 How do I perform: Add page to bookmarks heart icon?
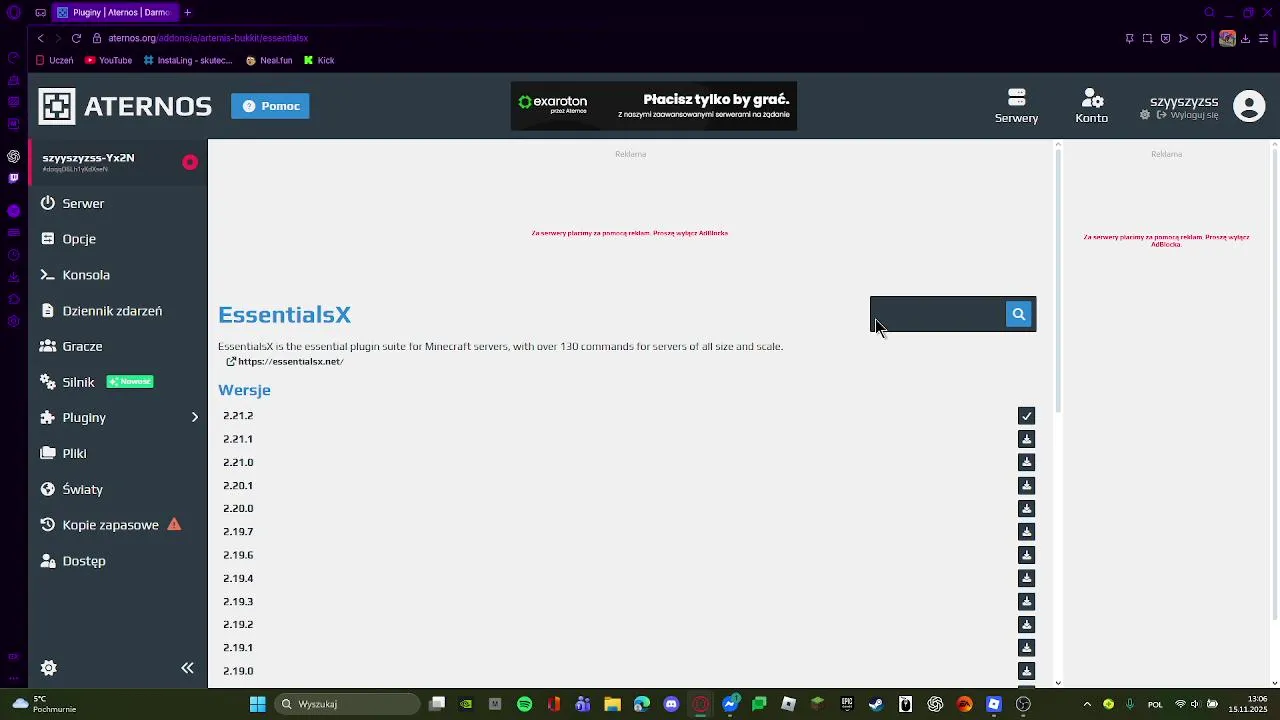(x=1201, y=38)
